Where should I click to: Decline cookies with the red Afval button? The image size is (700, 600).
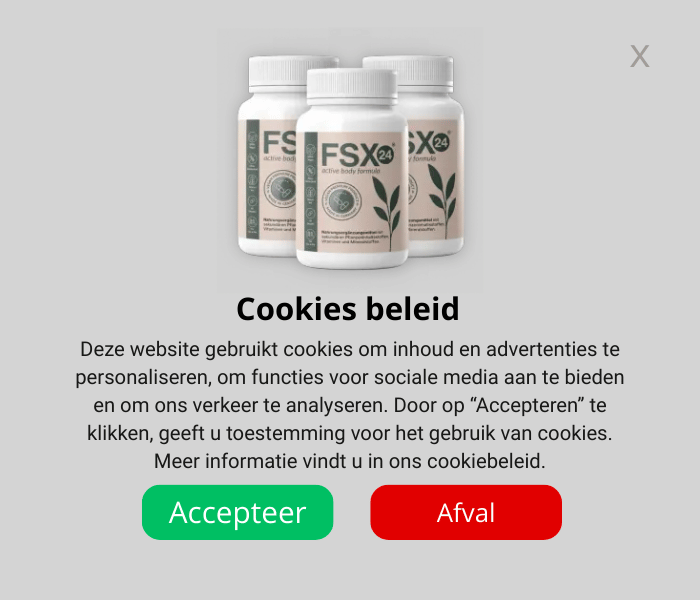coord(466,512)
